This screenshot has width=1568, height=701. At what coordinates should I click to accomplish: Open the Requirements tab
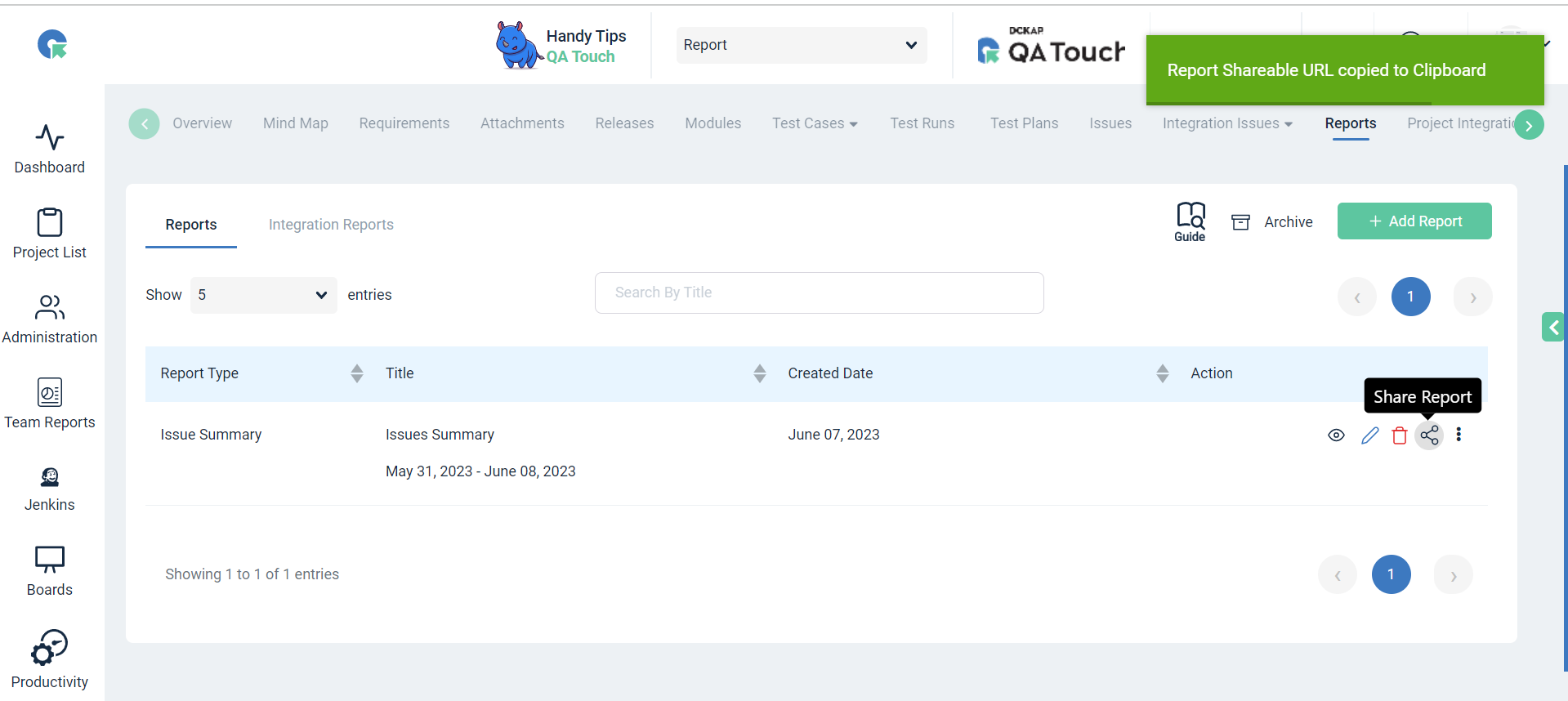pyautogui.click(x=404, y=123)
